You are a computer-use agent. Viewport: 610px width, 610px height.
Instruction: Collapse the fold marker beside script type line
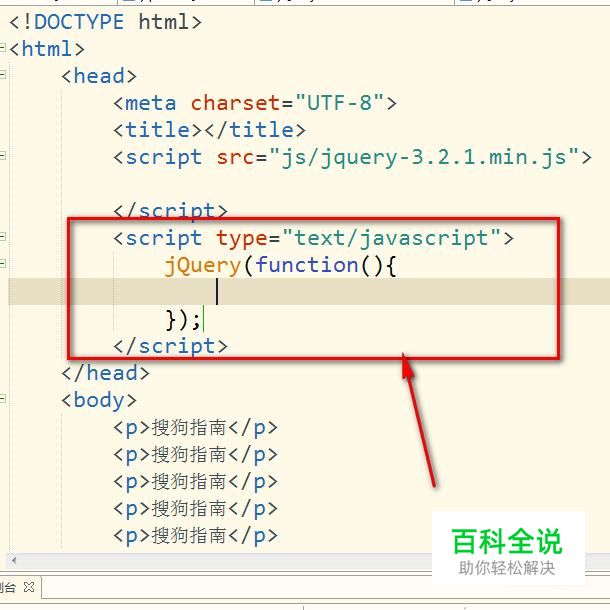click(x=2, y=237)
